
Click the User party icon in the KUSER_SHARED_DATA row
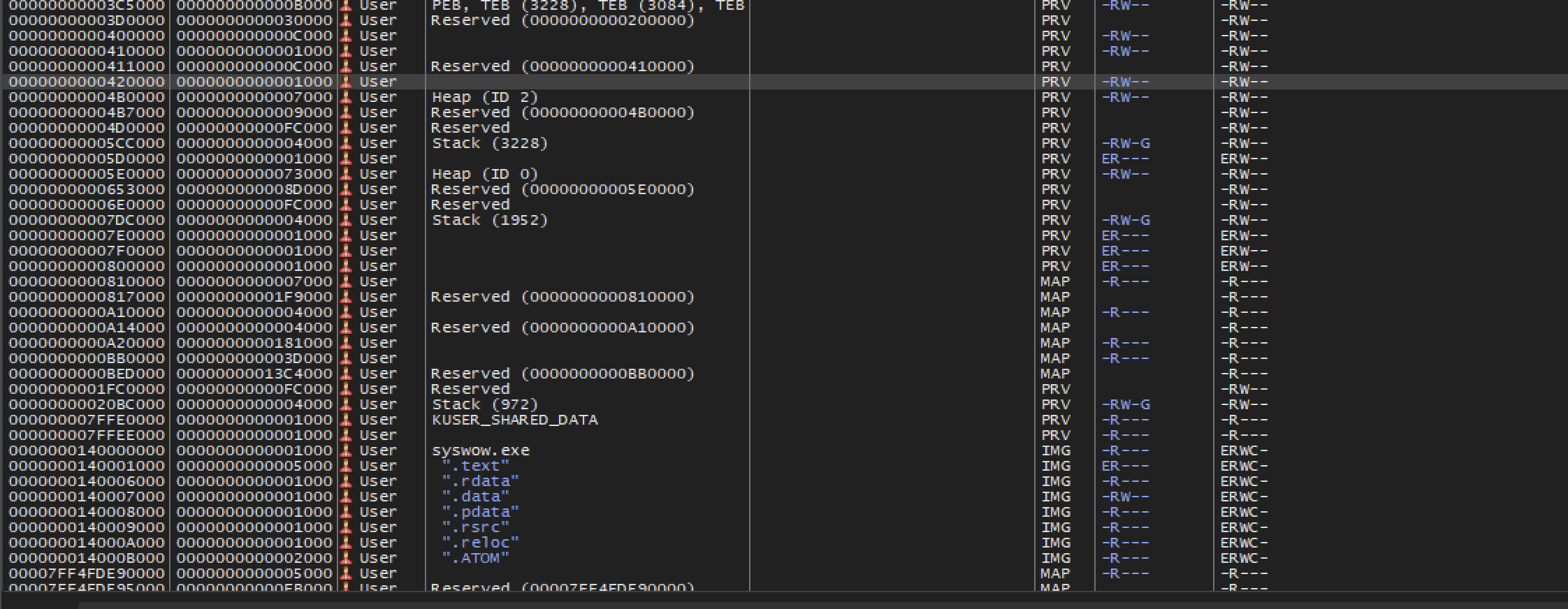(345, 420)
